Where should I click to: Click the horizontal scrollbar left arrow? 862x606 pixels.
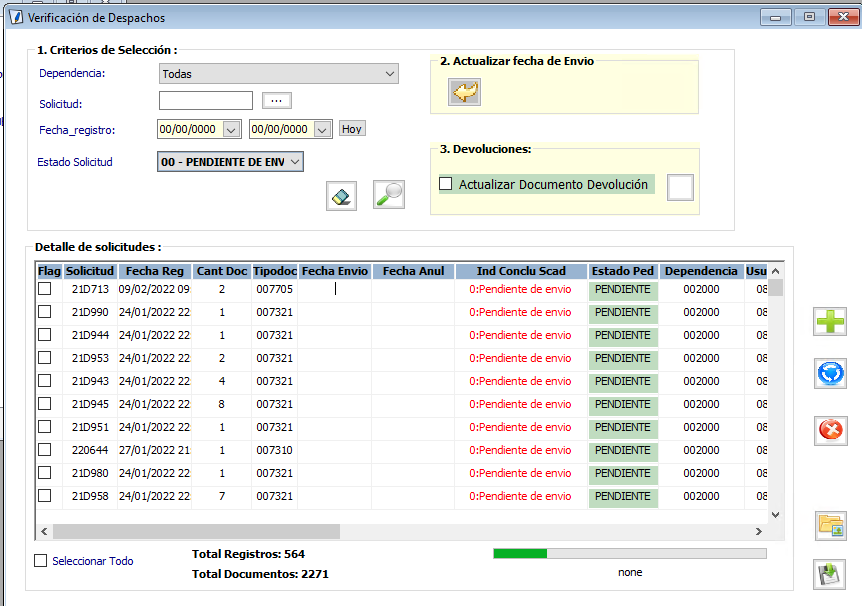coord(44,531)
